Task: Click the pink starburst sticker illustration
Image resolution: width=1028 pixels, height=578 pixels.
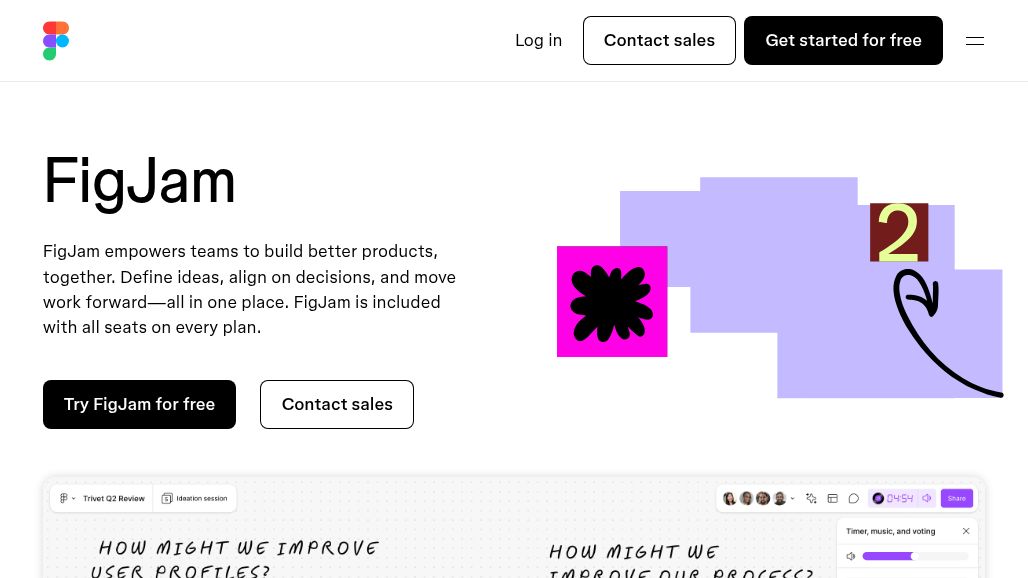Action: pos(612,301)
